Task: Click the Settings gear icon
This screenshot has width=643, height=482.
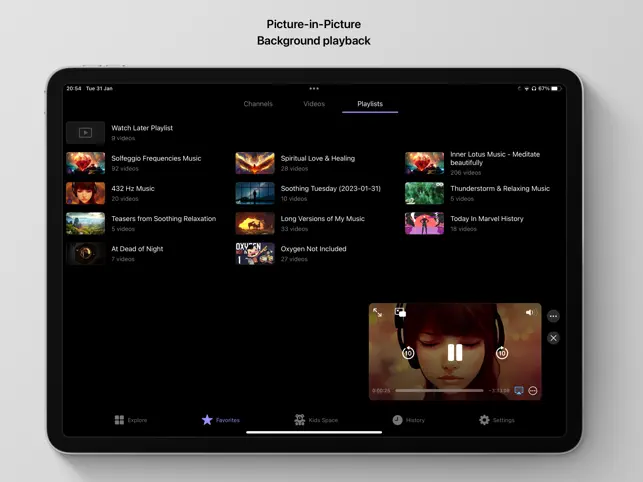Action: pyautogui.click(x=484, y=420)
